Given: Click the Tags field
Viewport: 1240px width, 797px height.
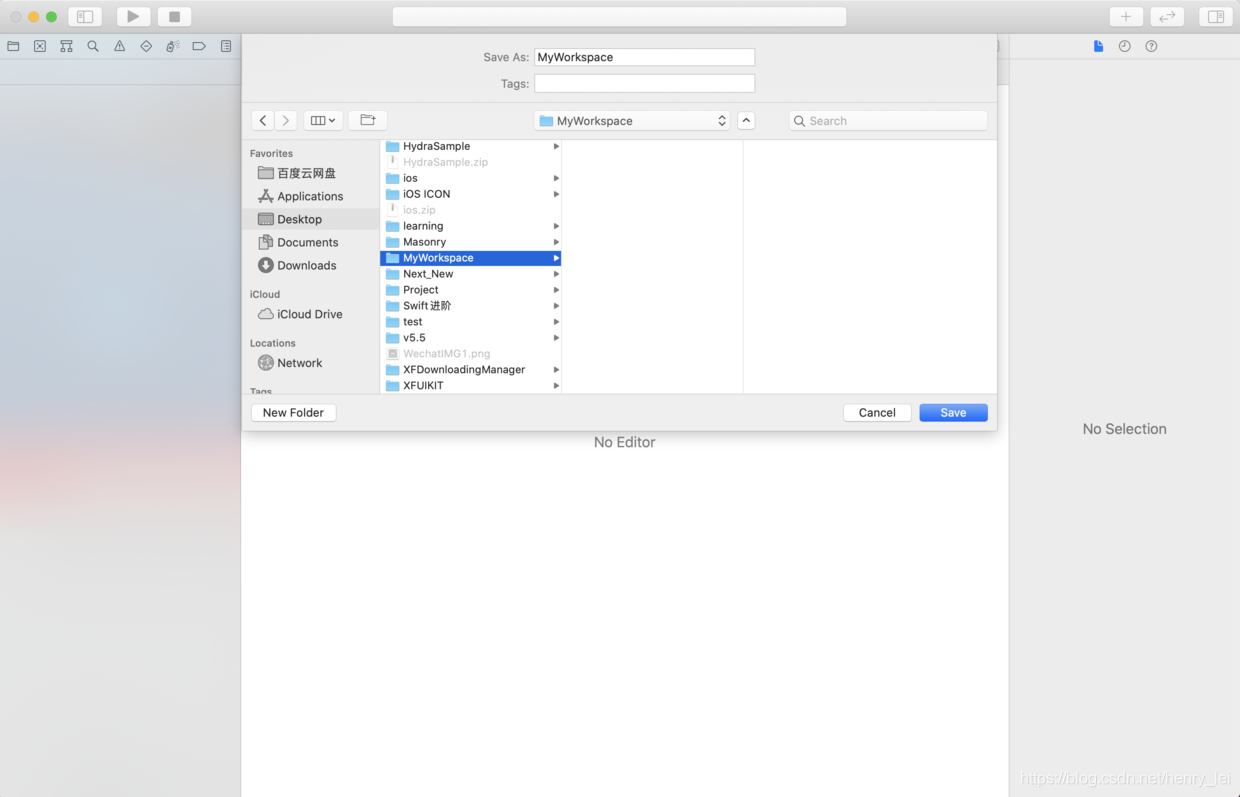Looking at the screenshot, I should click(644, 83).
